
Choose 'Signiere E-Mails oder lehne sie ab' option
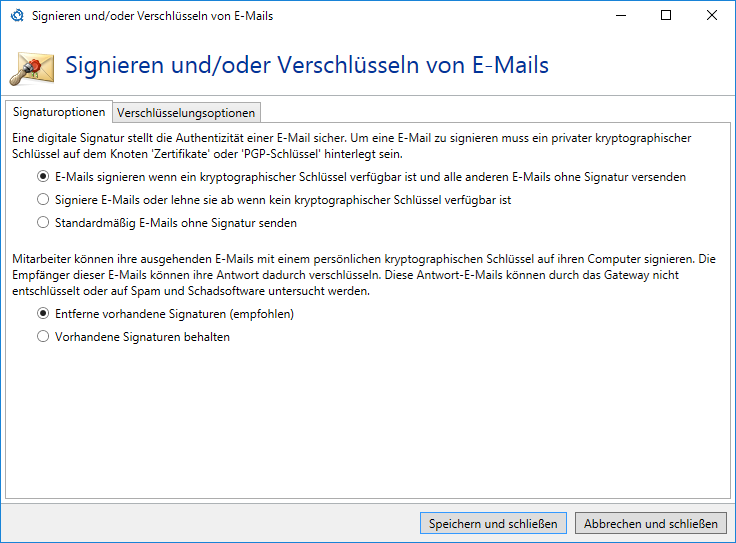tap(43, 200)
